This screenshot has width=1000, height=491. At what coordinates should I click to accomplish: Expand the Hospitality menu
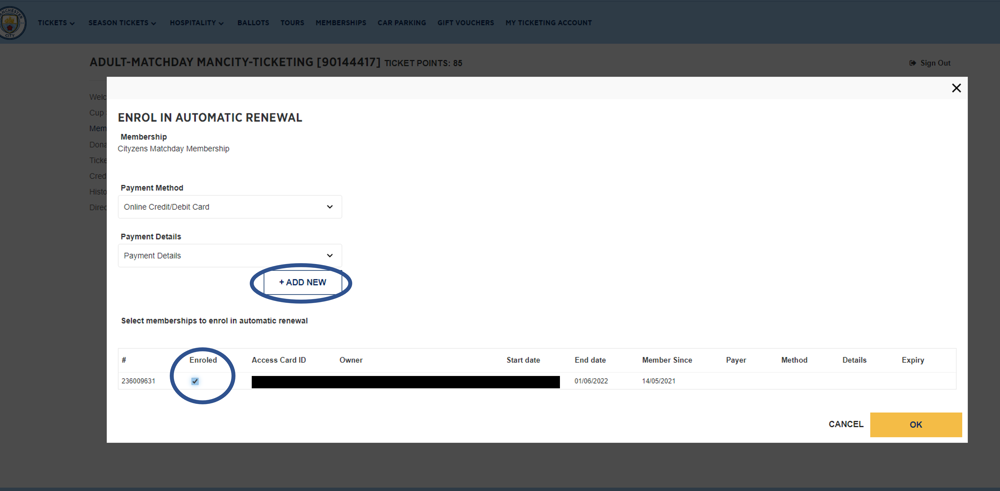click(196, 23)
